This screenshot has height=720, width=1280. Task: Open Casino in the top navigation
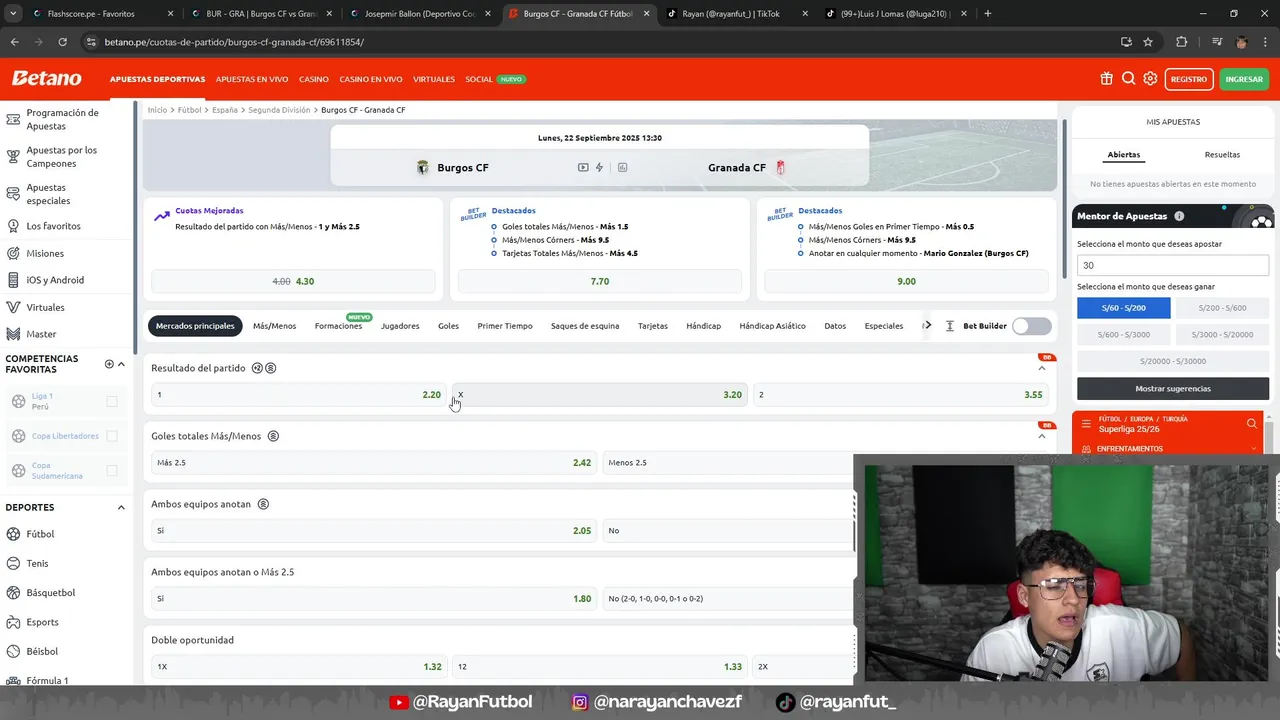pos(314,79)
